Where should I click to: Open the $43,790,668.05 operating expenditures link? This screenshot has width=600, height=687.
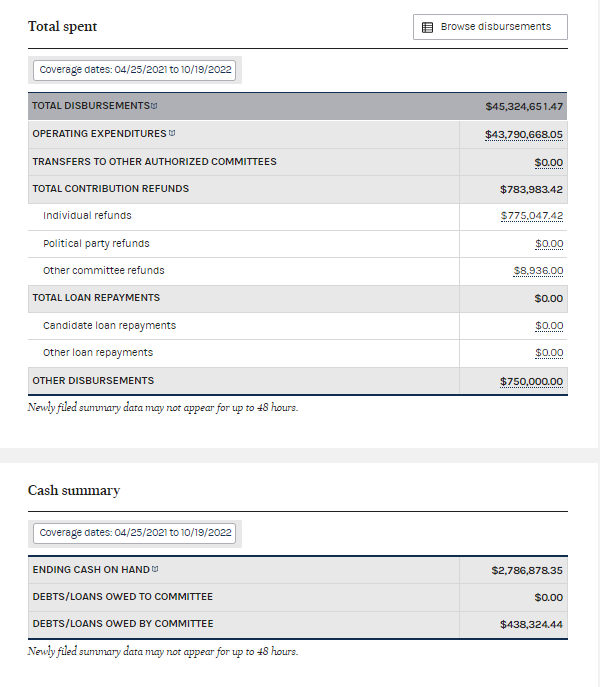tap(523, 134)
